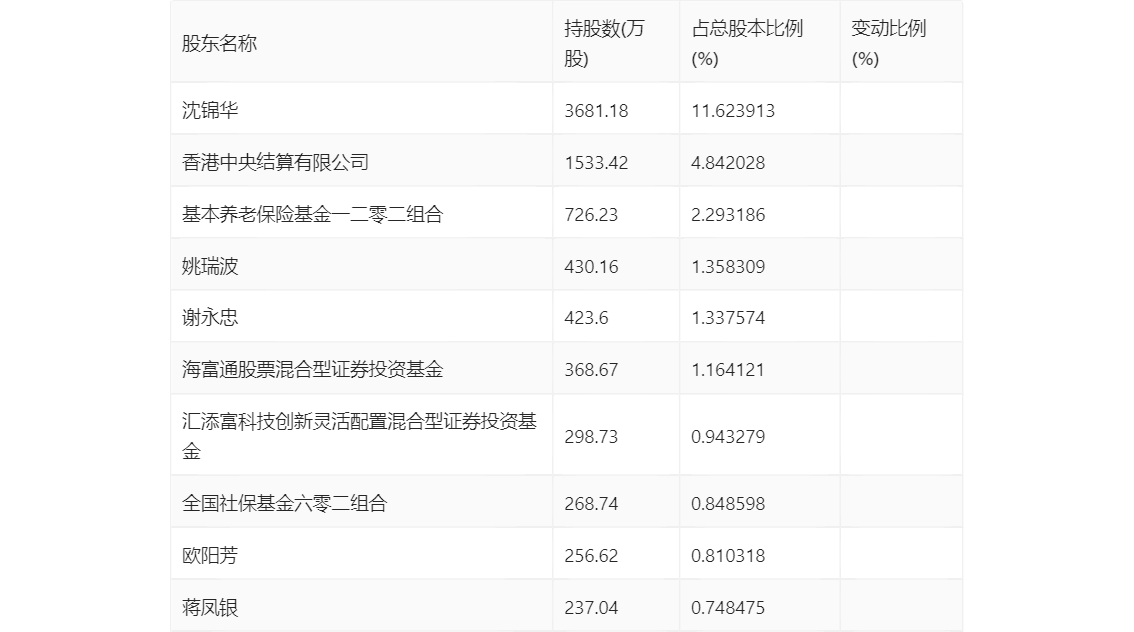Select shareholder name 蒋凤银

pos(210,607)
